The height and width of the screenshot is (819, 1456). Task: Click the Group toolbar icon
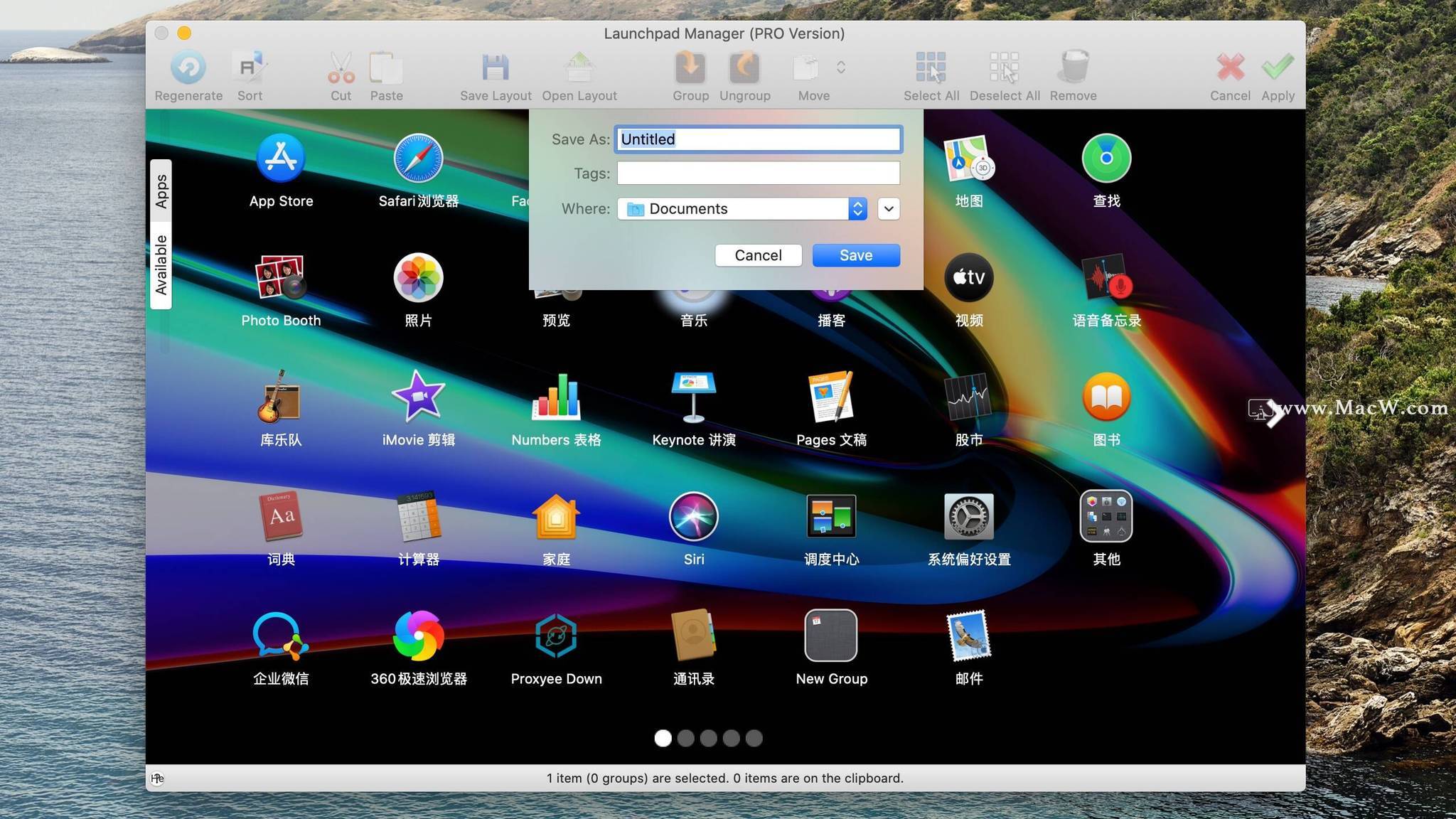click(x=690, y=68)
